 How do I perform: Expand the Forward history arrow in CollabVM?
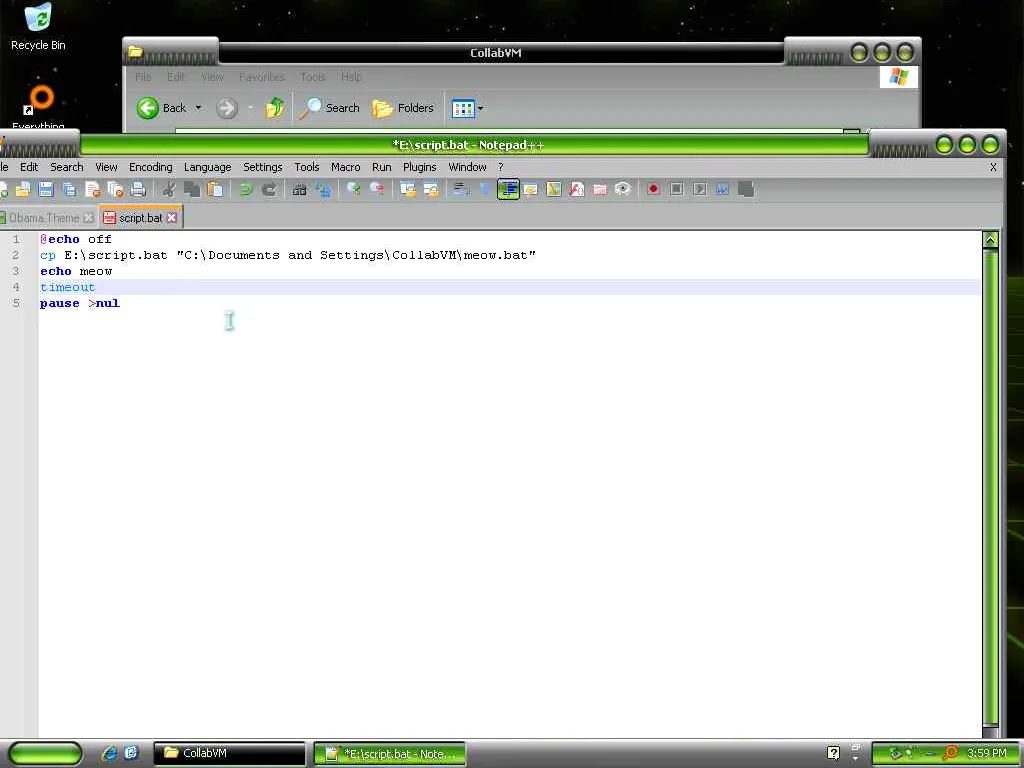coord(250,108)
